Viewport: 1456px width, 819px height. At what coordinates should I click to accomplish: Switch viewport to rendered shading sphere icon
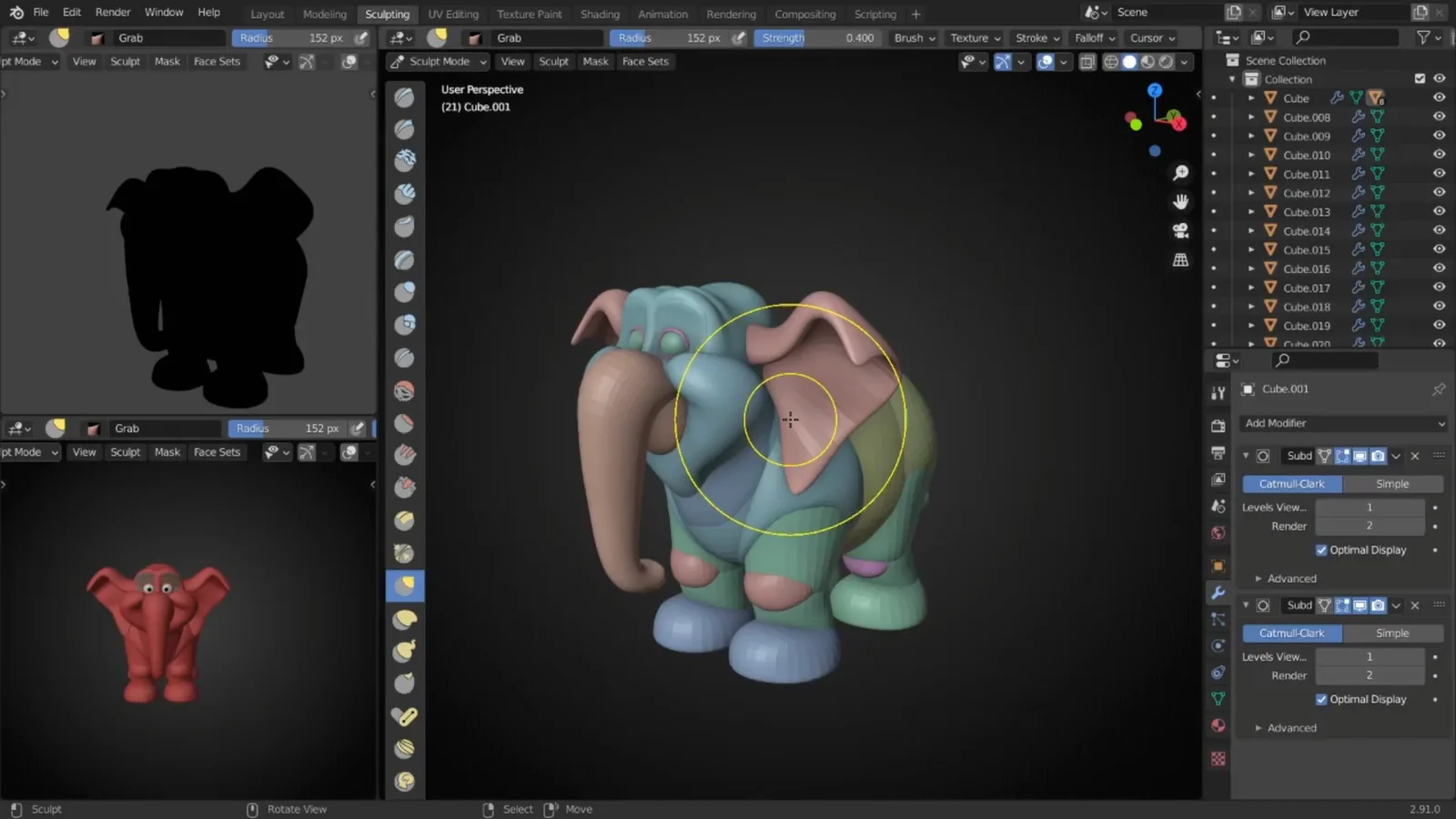(x=1166, y=62)
